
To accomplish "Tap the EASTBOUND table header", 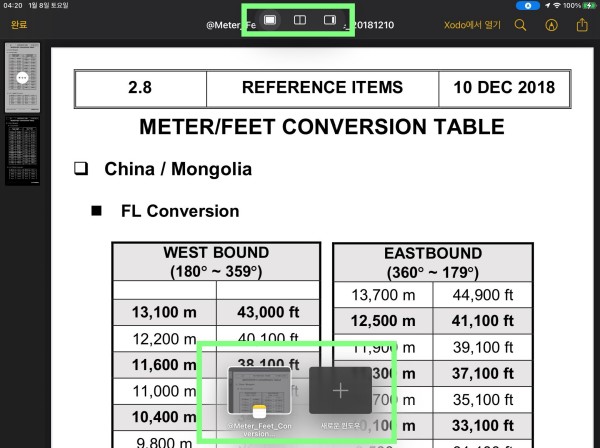I will [432, 262].
